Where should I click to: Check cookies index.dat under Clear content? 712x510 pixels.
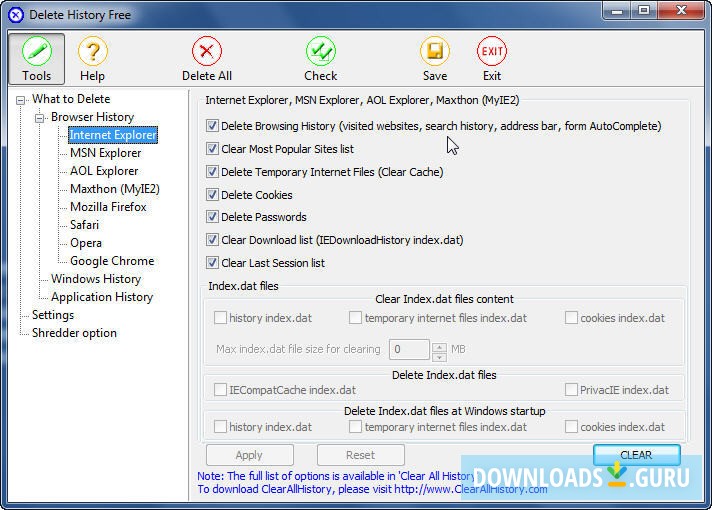point(571,317)
